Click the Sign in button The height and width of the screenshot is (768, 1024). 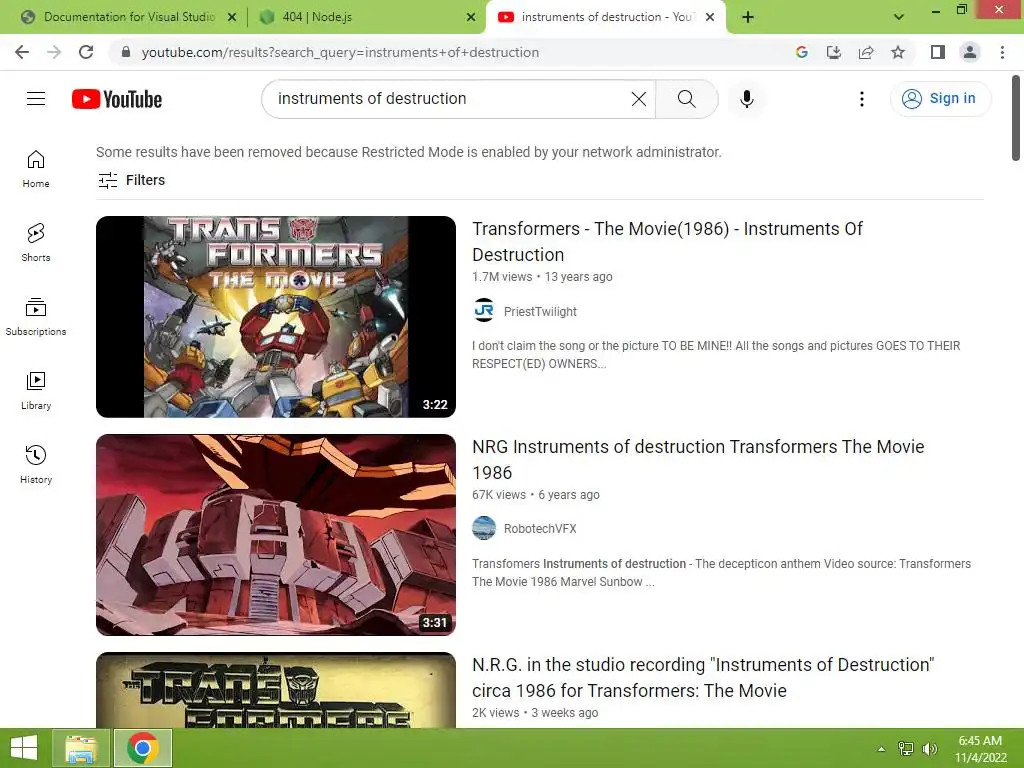point(940,99)
